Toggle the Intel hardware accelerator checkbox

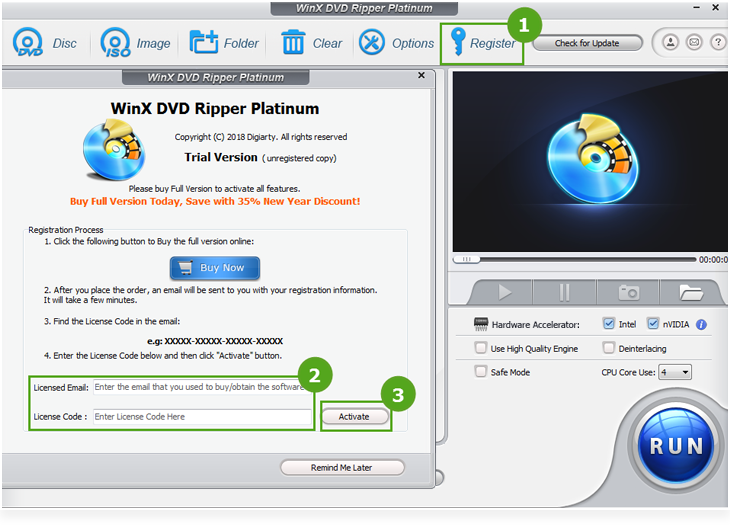(608, 323)
